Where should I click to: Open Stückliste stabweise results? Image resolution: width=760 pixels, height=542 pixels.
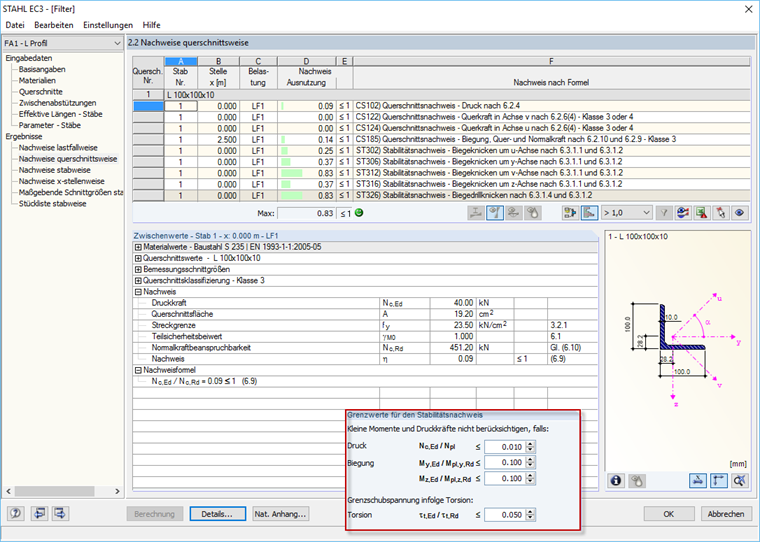(x=53, y=204)
